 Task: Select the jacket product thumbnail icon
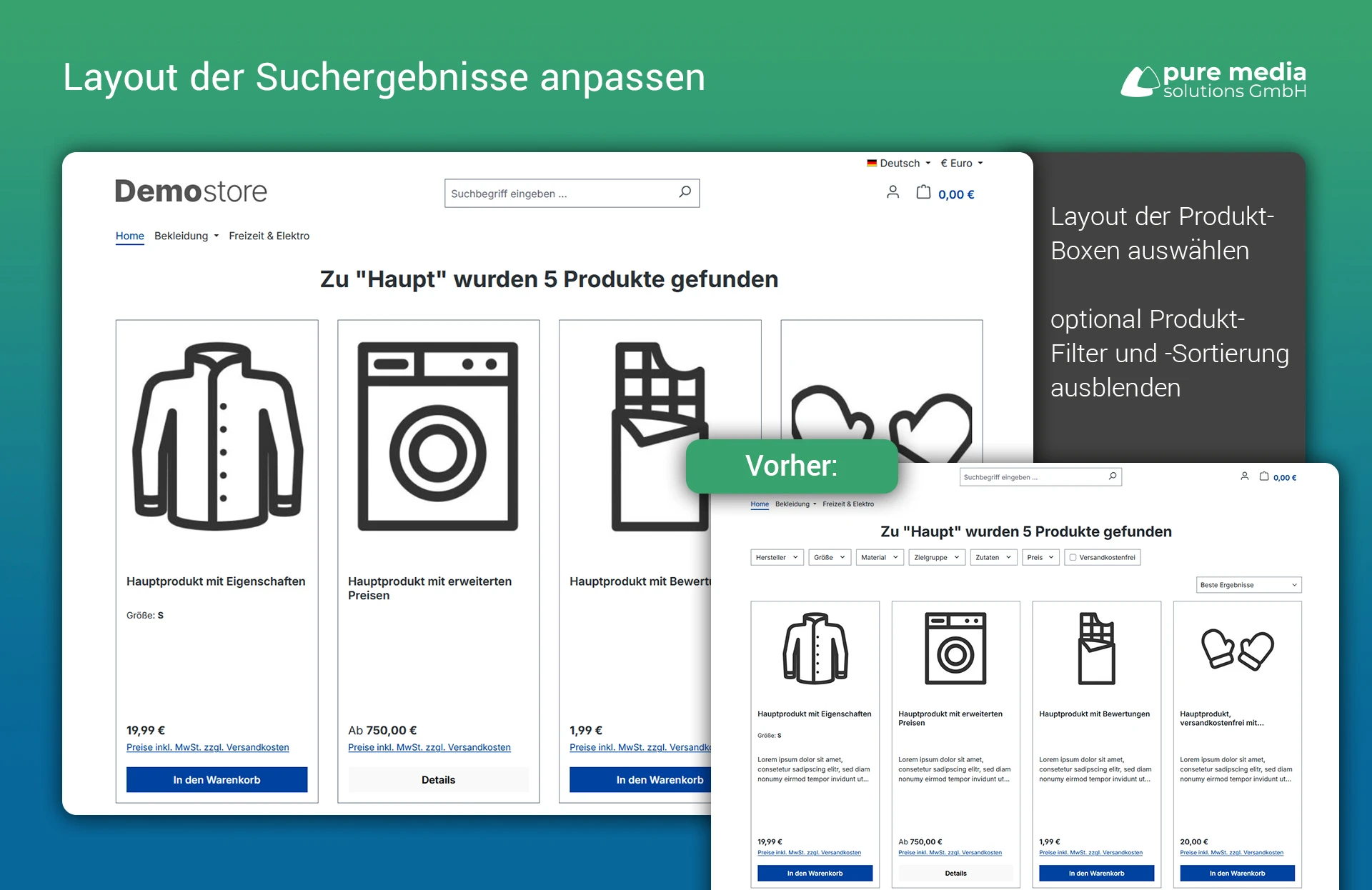coord(217,437)
